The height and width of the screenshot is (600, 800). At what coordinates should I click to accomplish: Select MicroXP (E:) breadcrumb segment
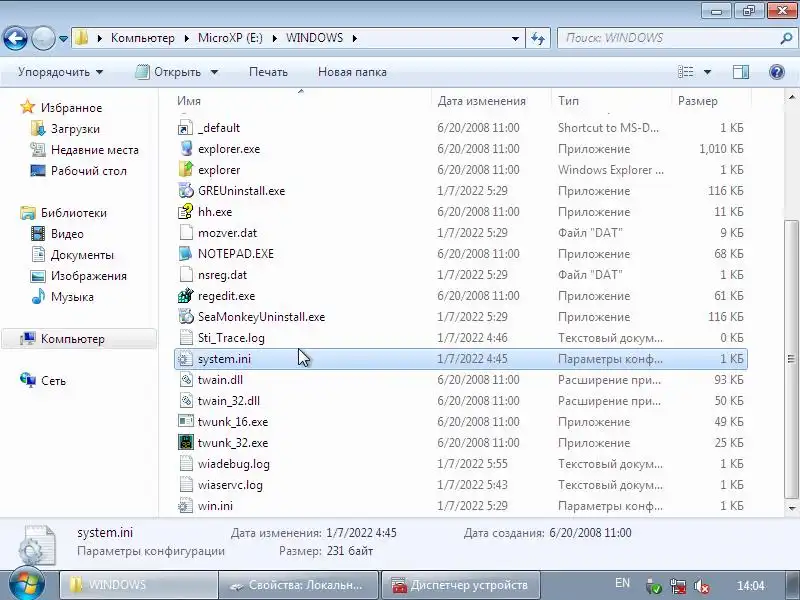pyautogui.click(x=230, y=38)
